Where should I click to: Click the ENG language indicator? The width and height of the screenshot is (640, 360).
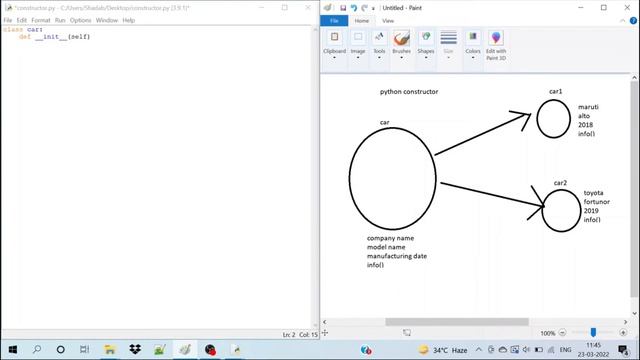[x=565, y=350]
